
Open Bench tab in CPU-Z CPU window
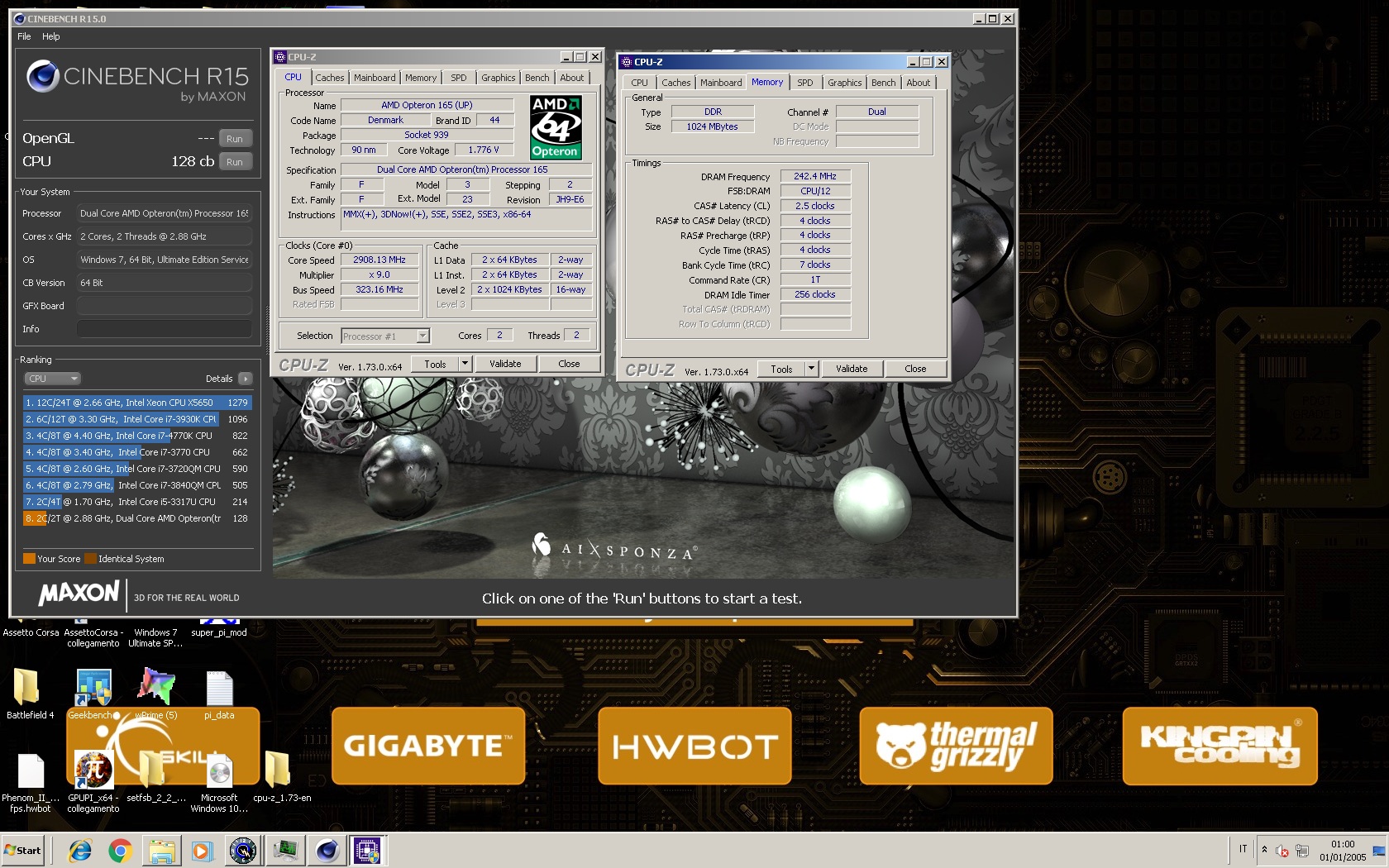tap(537, 78)
